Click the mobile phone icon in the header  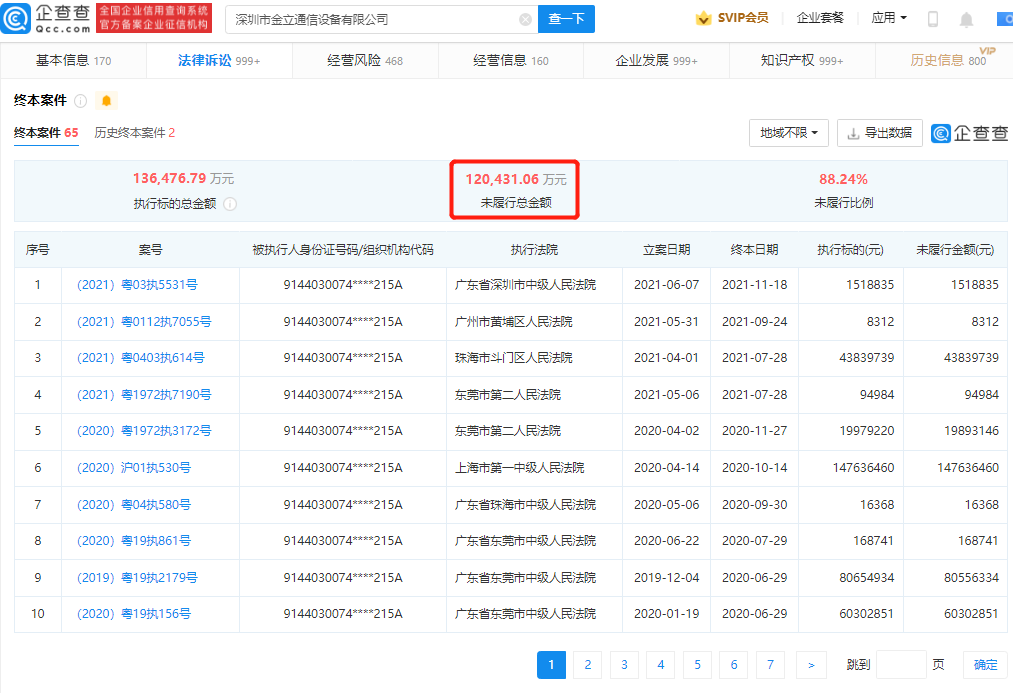point(932,17)
